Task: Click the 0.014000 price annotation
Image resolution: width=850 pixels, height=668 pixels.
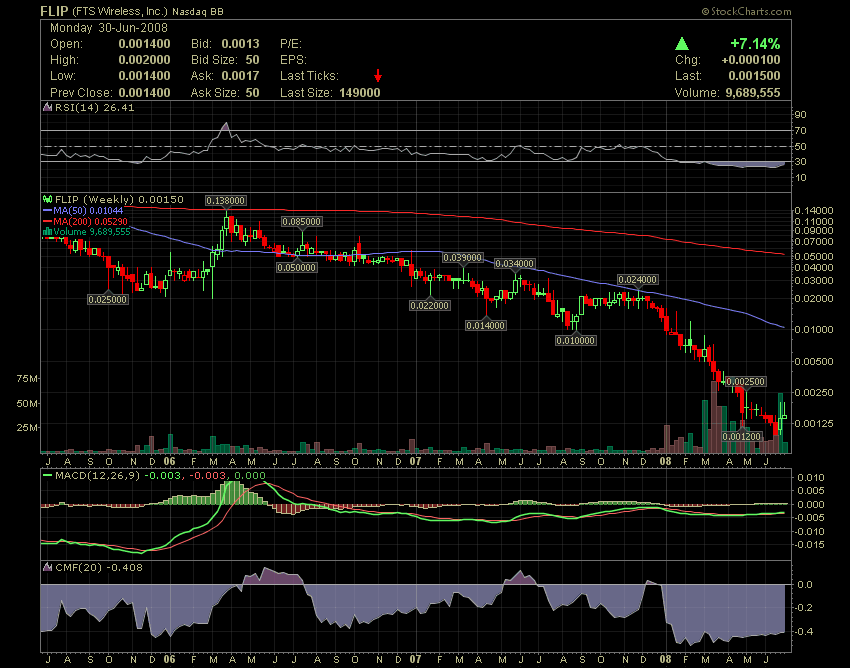Action: (x=486, y=325)
